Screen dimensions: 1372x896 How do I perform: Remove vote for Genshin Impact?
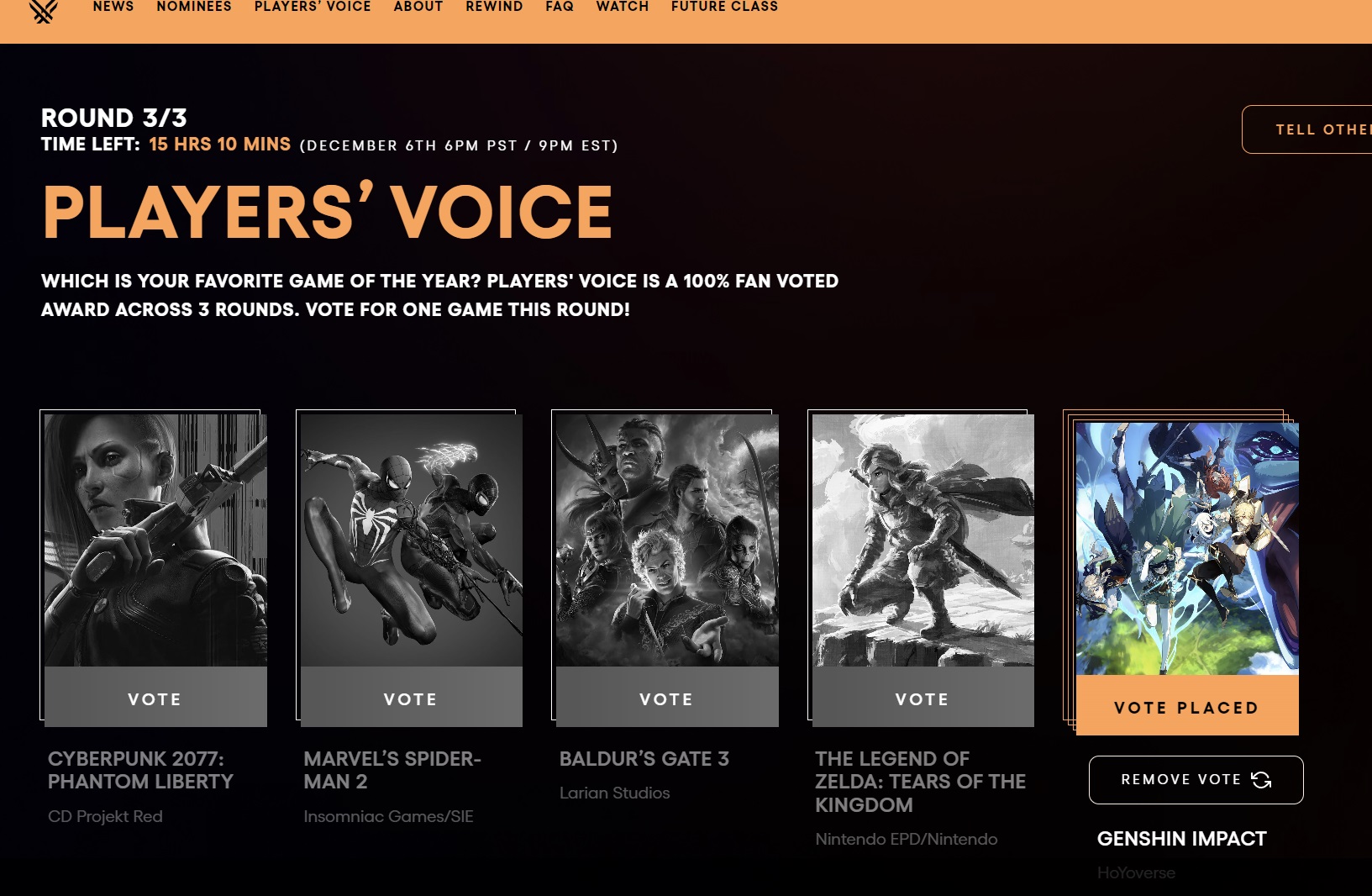click(x=1196, y=780)
